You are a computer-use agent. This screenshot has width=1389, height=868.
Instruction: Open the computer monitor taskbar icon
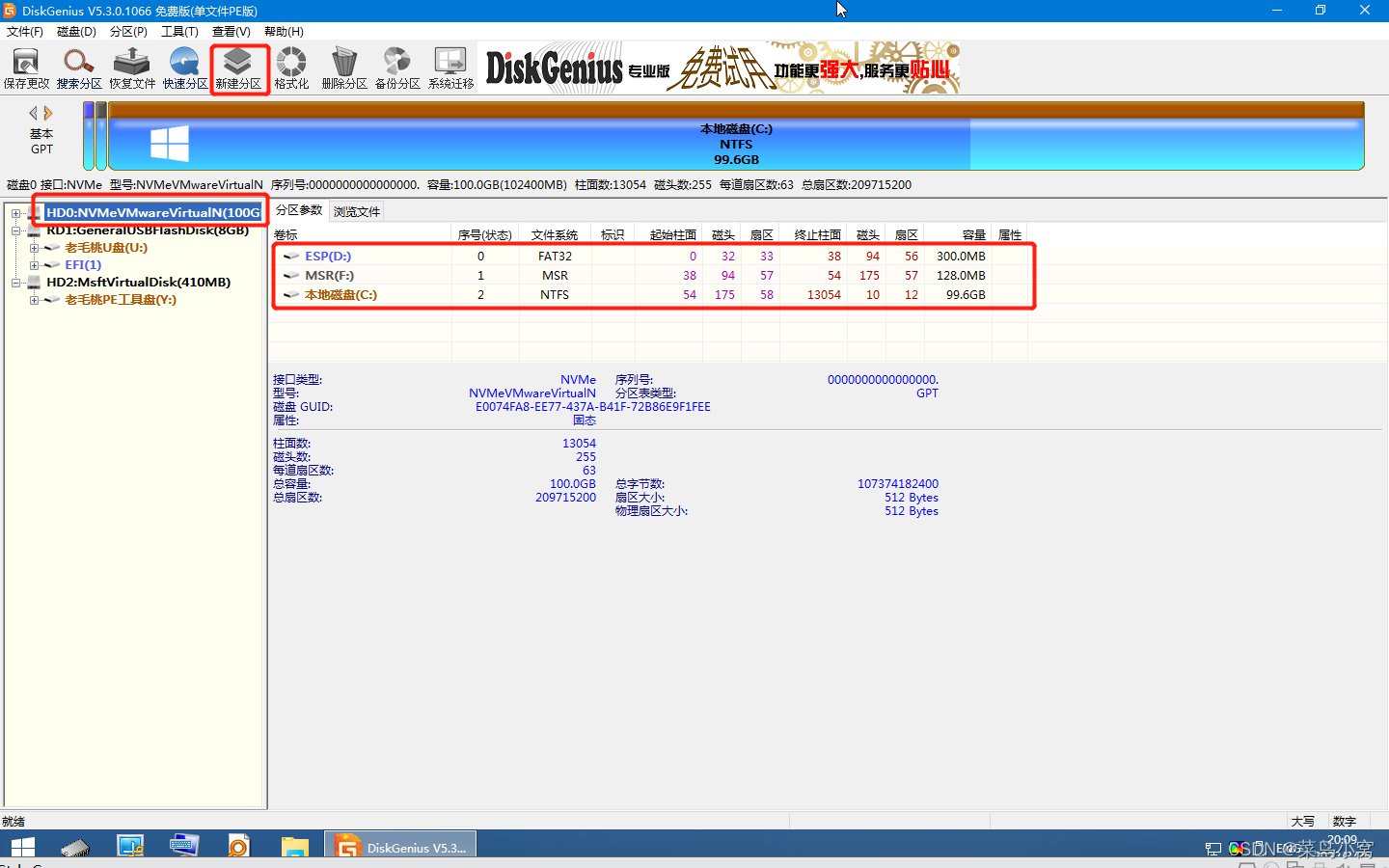[x=130, y=847]
